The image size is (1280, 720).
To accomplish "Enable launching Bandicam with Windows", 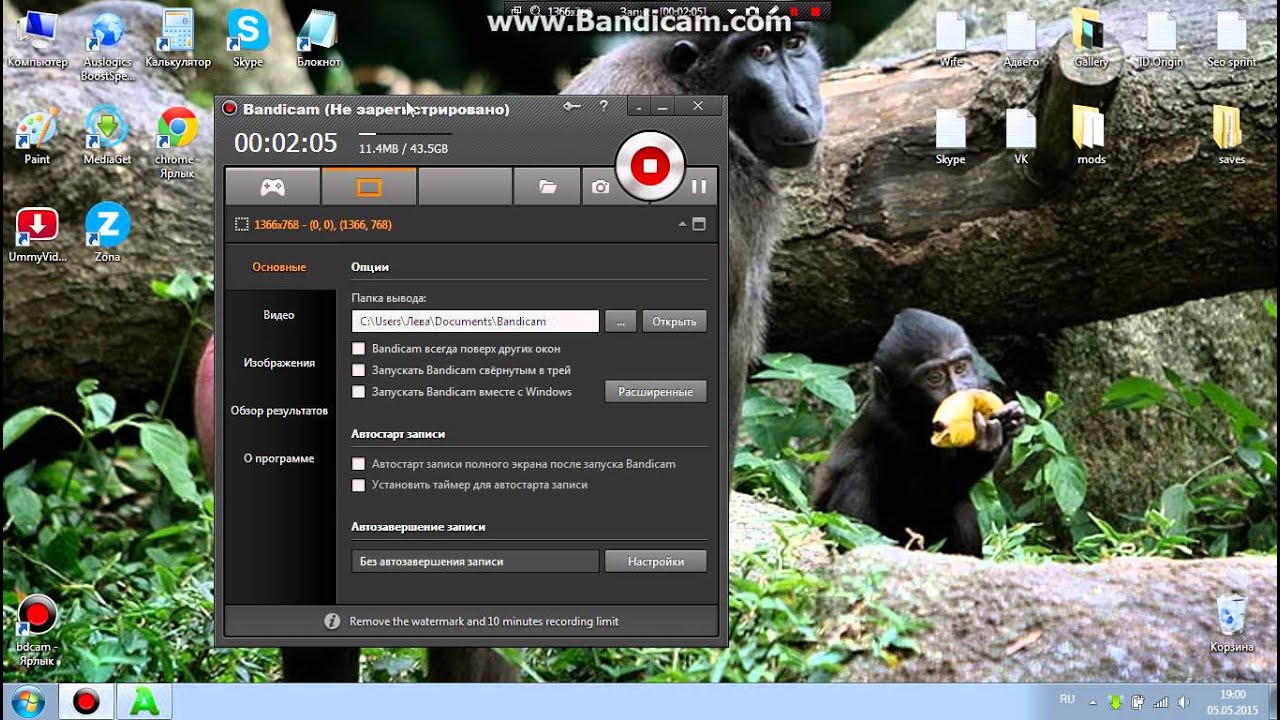I will point(358,392).
